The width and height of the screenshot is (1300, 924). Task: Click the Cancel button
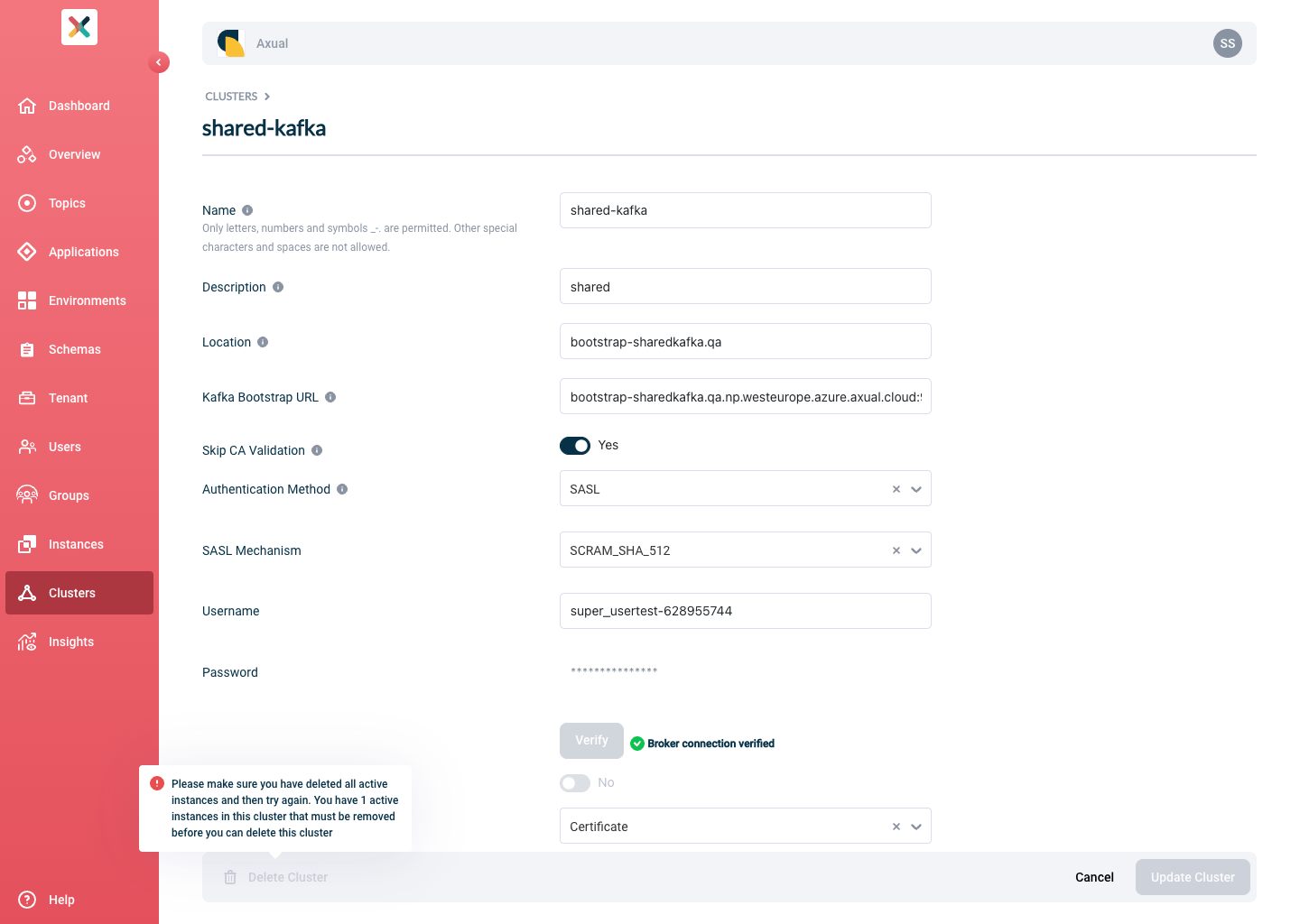(1094, 877)
